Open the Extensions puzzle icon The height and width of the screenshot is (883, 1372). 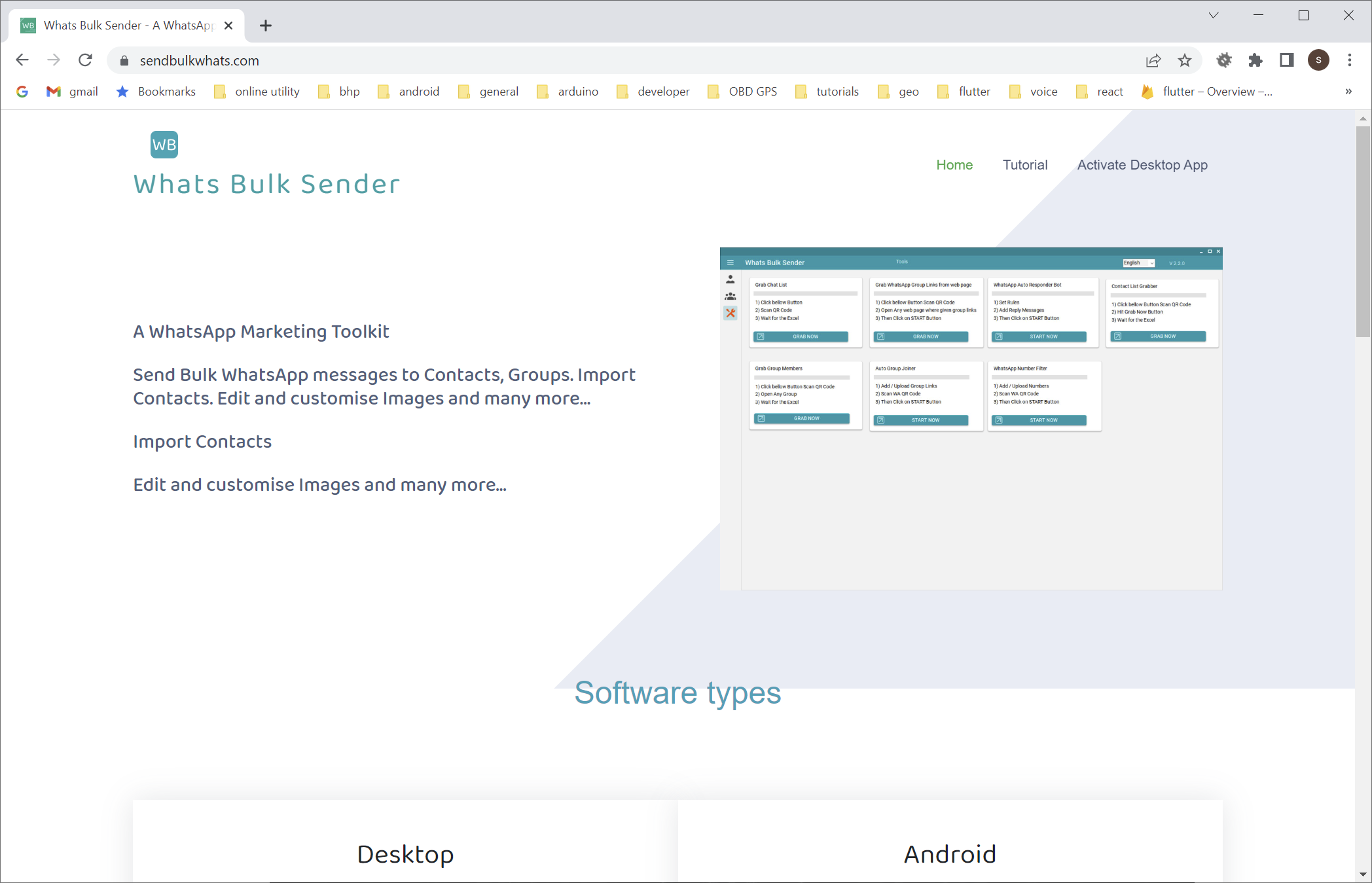1255,60
